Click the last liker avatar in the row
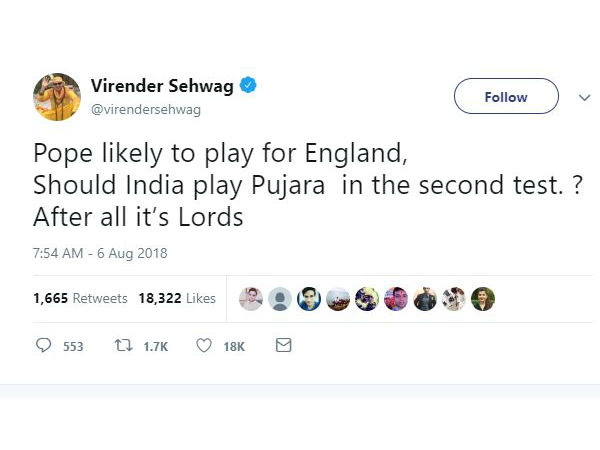Screen dimensions: 600x450 483,299
